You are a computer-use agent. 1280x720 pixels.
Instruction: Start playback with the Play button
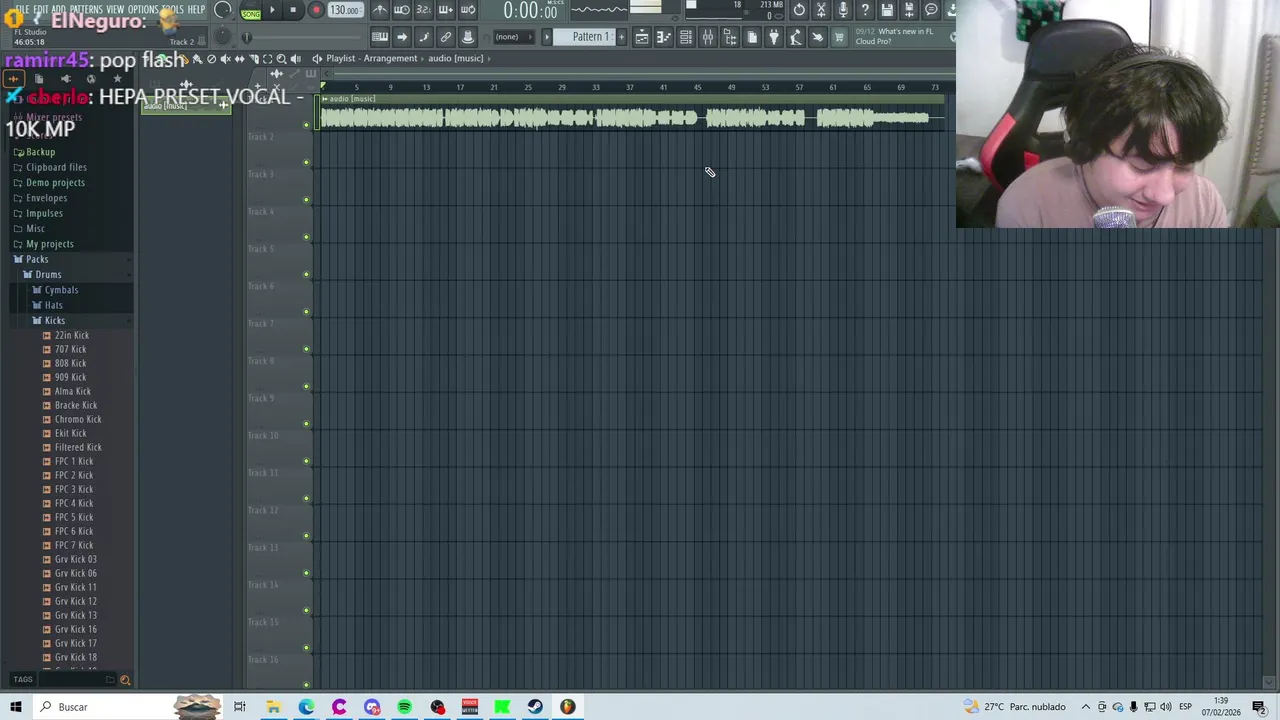272,10
